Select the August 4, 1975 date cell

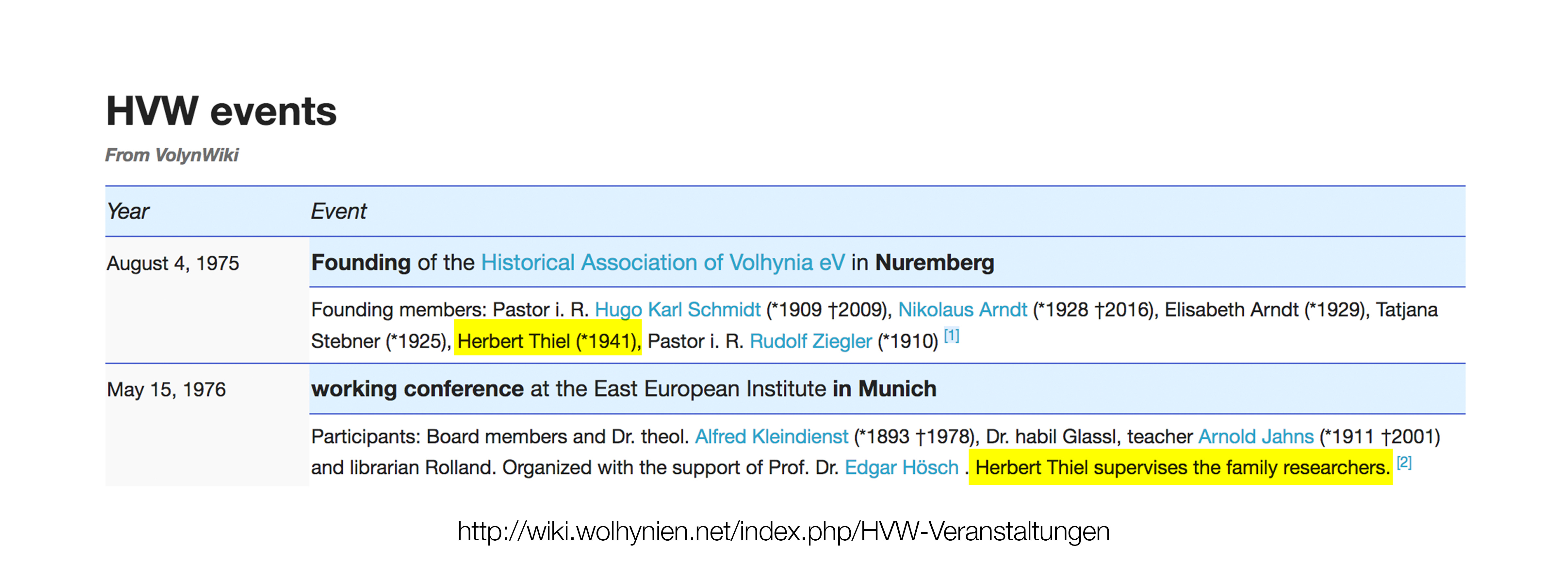click(x=173, y=264)
